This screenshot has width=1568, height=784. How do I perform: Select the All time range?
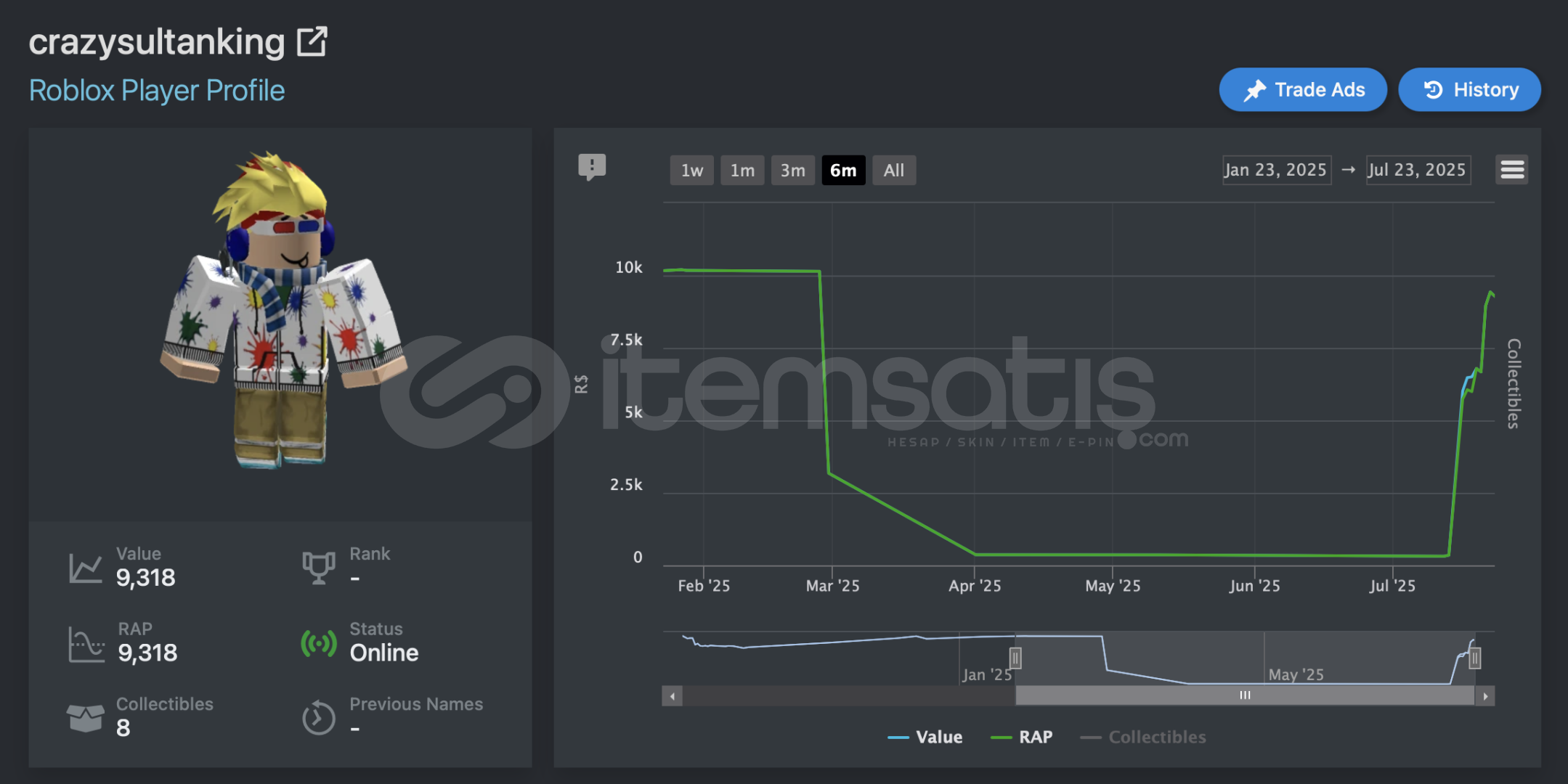tap(894, 171)
